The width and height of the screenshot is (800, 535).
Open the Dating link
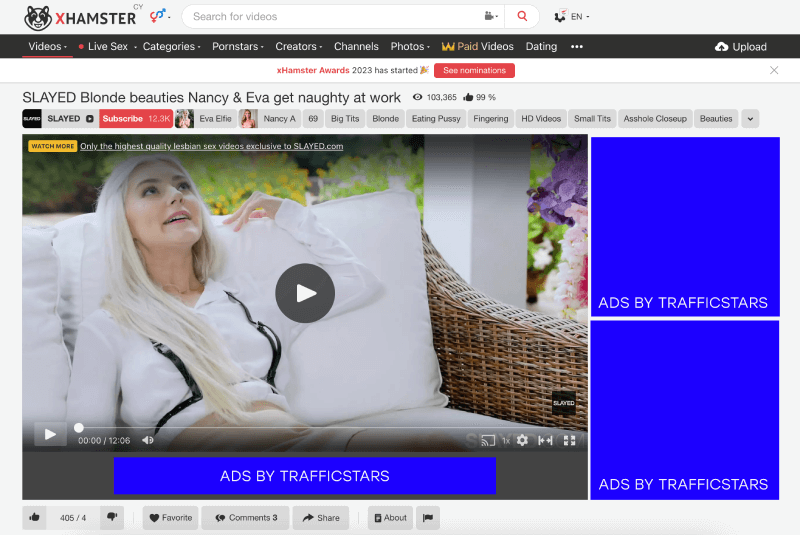point(541,46)
